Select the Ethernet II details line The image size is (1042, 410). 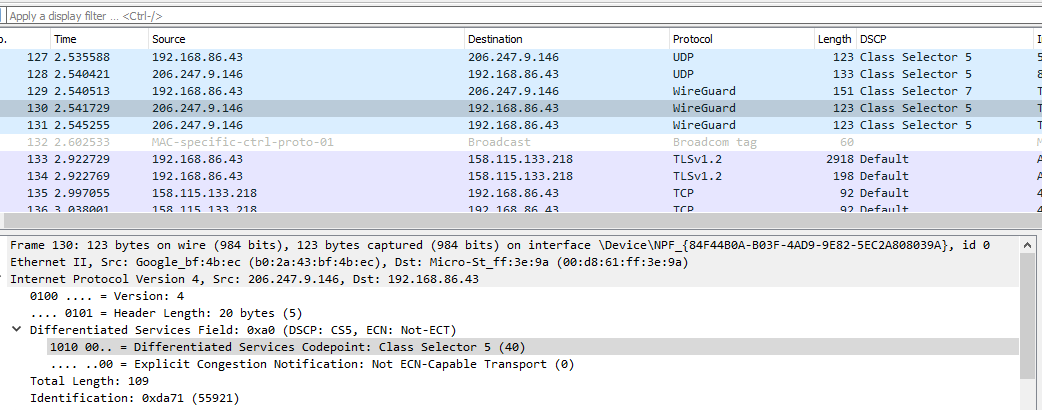300,262
